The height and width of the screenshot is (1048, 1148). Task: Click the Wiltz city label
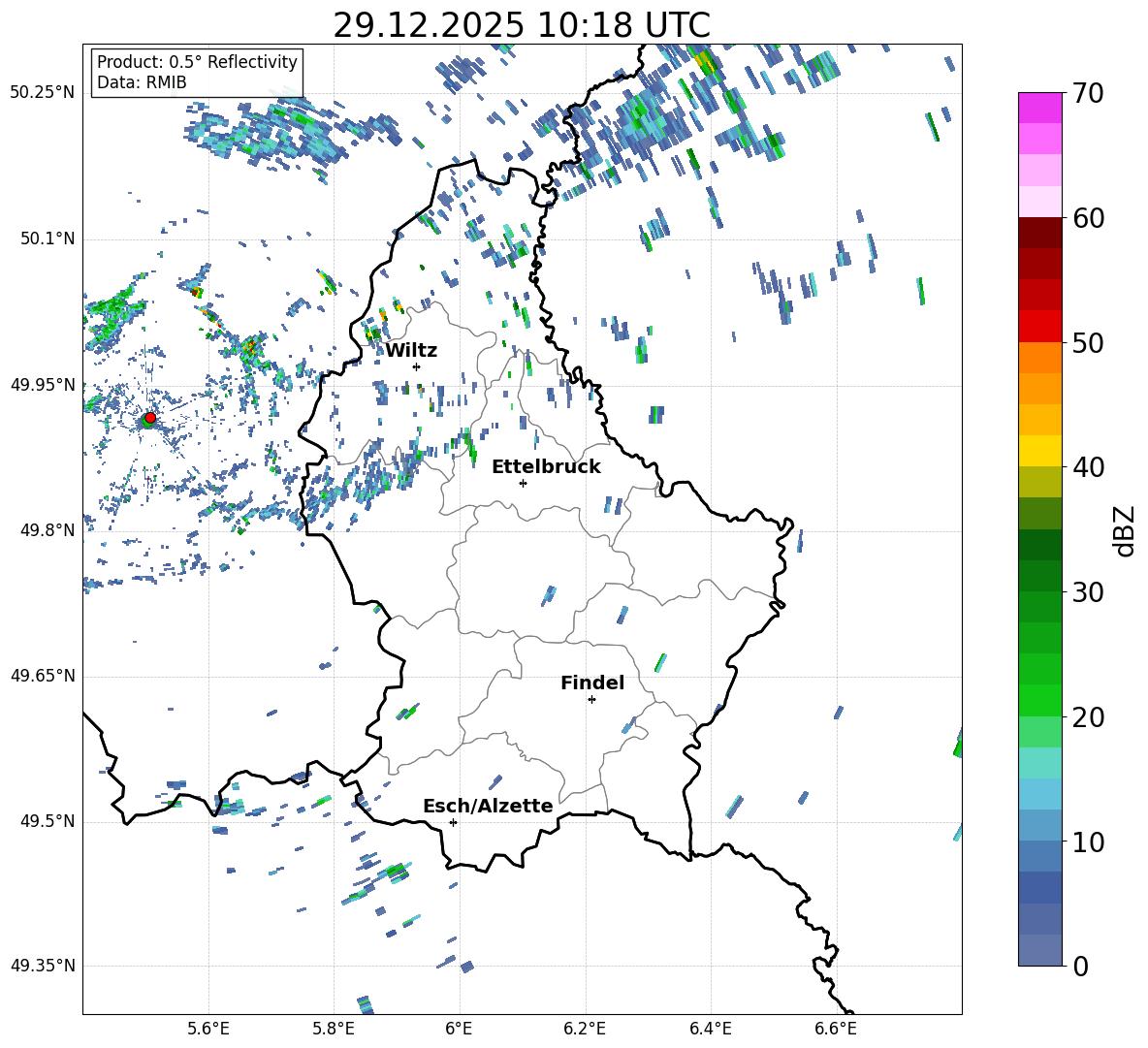(x=411, y=351)
